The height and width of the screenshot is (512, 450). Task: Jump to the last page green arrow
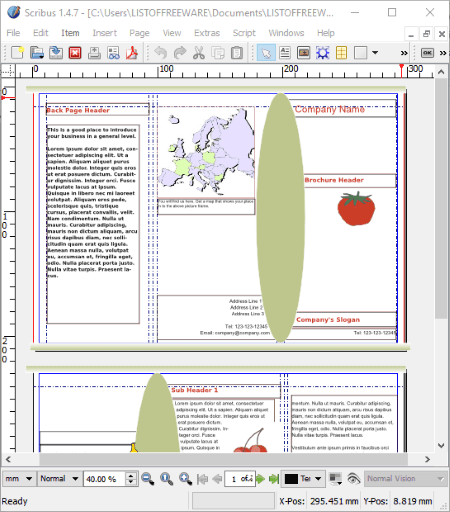[274, 479]
